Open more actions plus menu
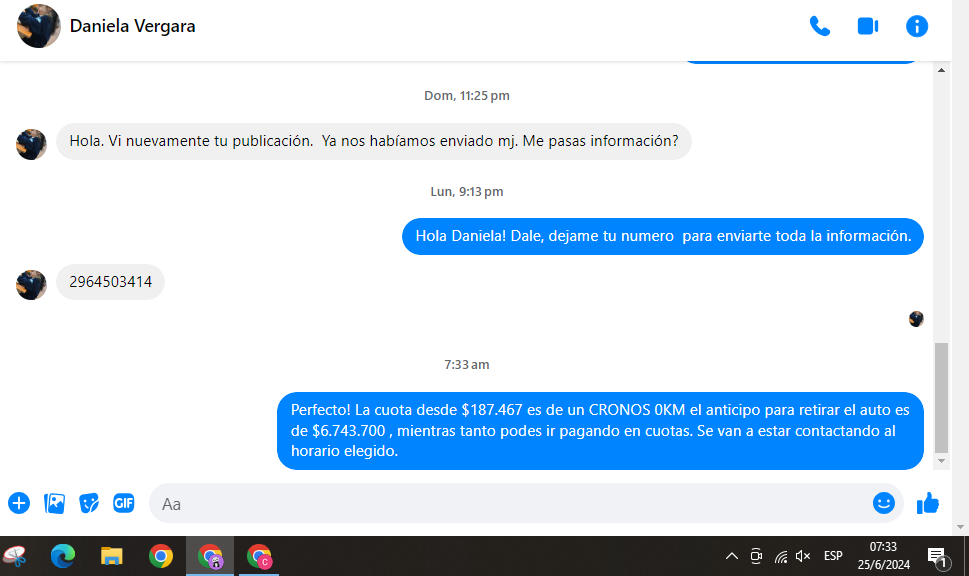This screenshot has height=576, width=969. point(19,503)
